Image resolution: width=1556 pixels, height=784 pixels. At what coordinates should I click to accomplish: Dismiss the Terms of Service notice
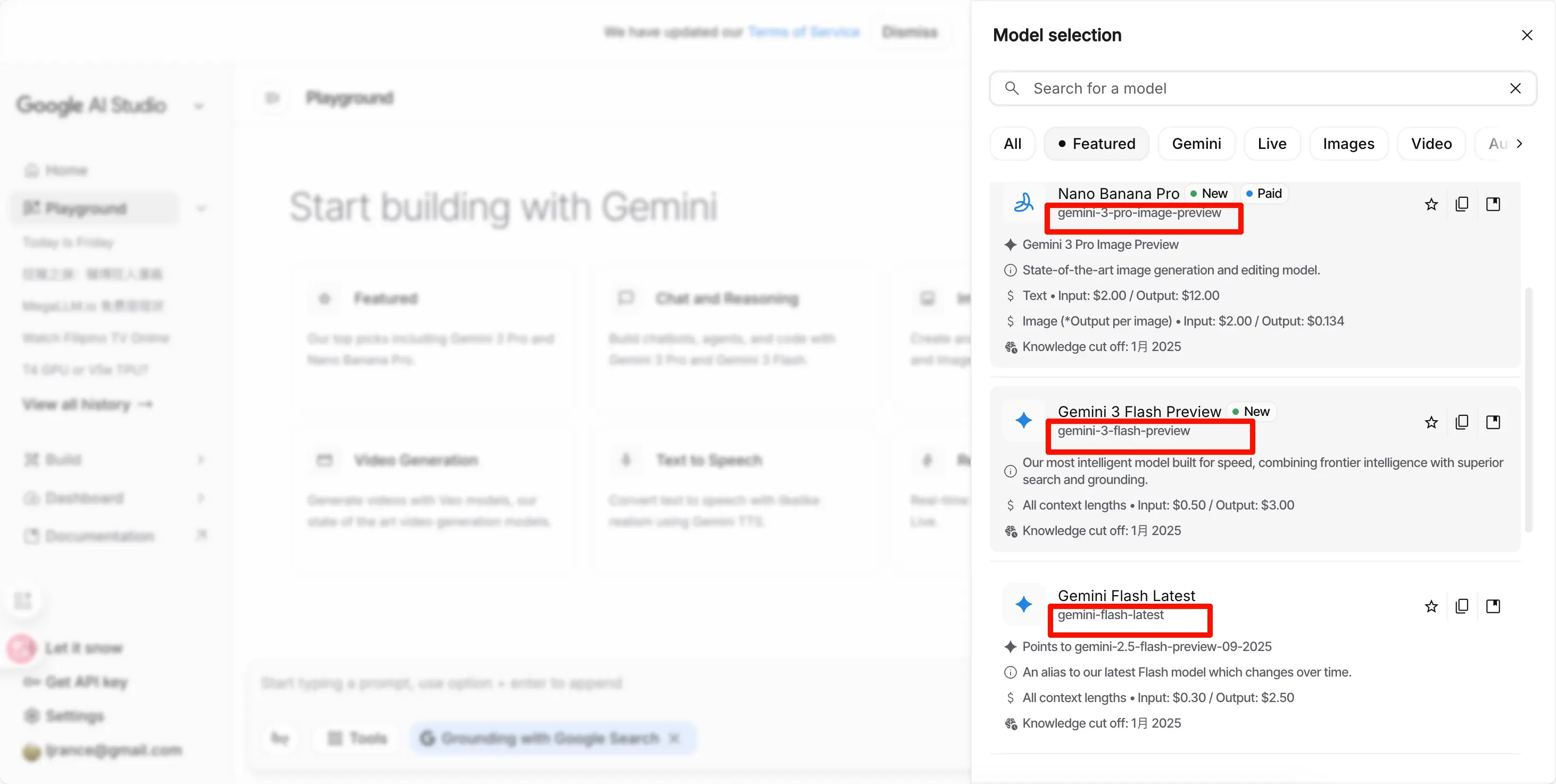coord(909,32)
